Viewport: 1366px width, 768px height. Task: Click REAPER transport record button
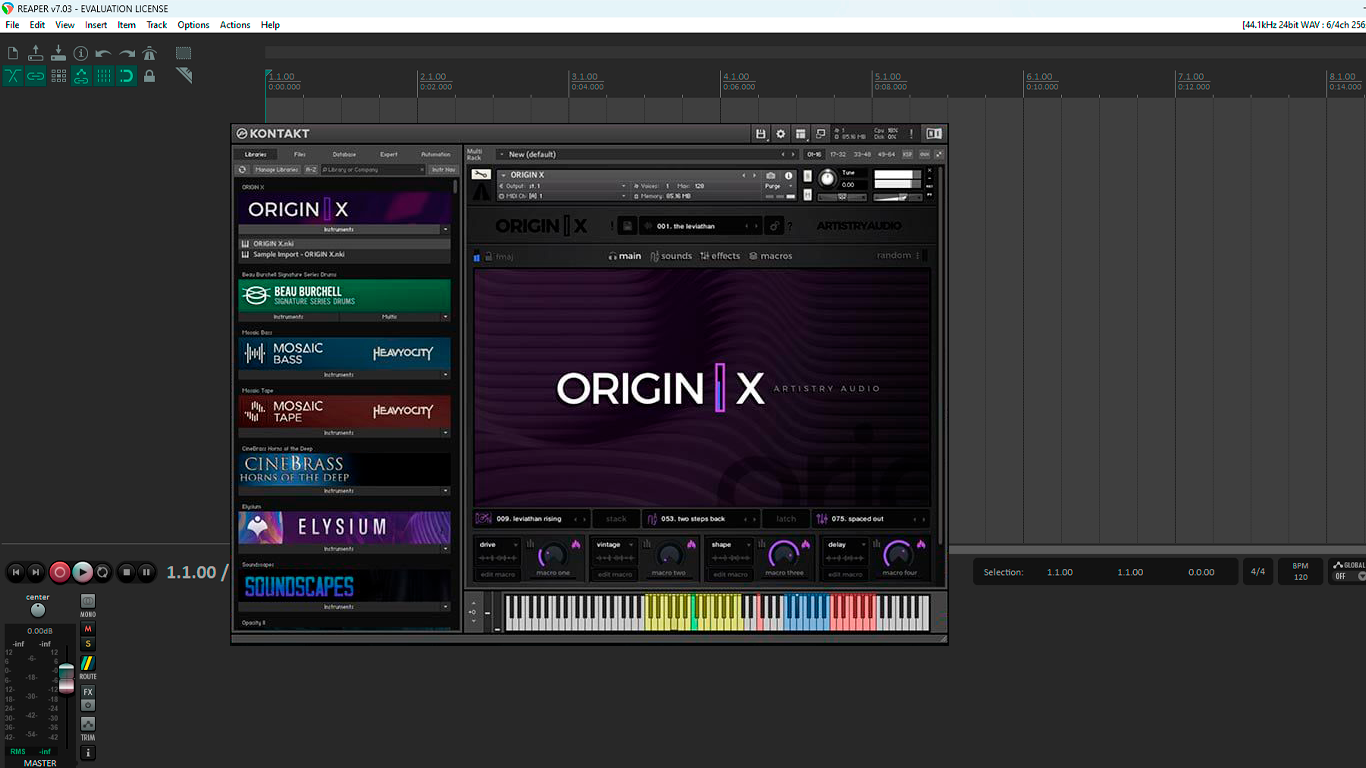[x=60, y=572]
